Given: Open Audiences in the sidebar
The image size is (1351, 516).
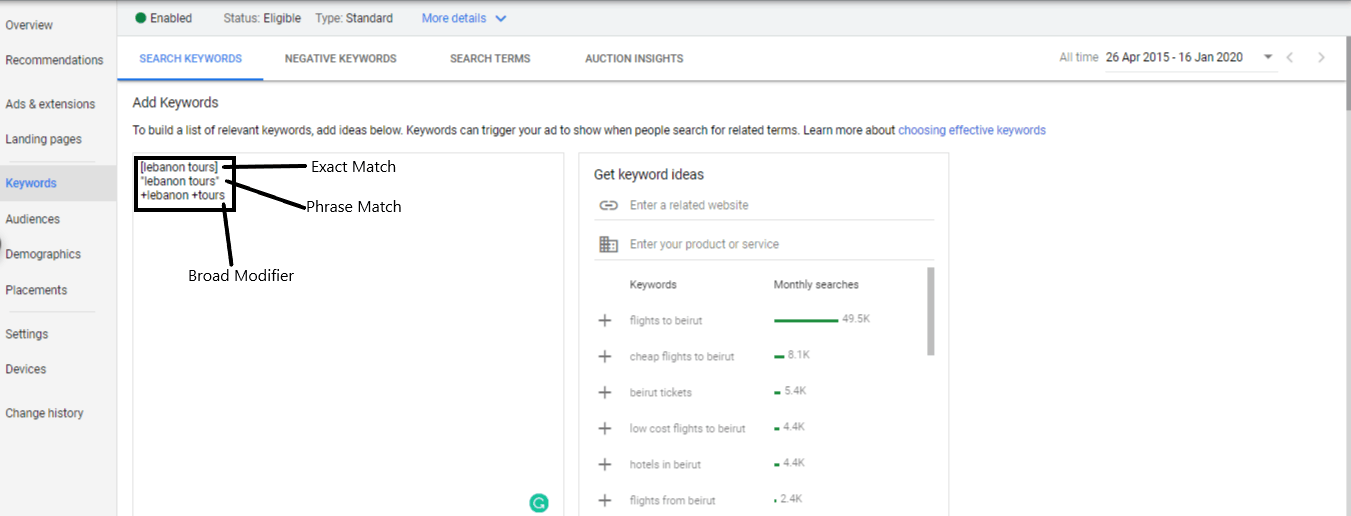Looking at the screenshot, I should click(33, 219).
